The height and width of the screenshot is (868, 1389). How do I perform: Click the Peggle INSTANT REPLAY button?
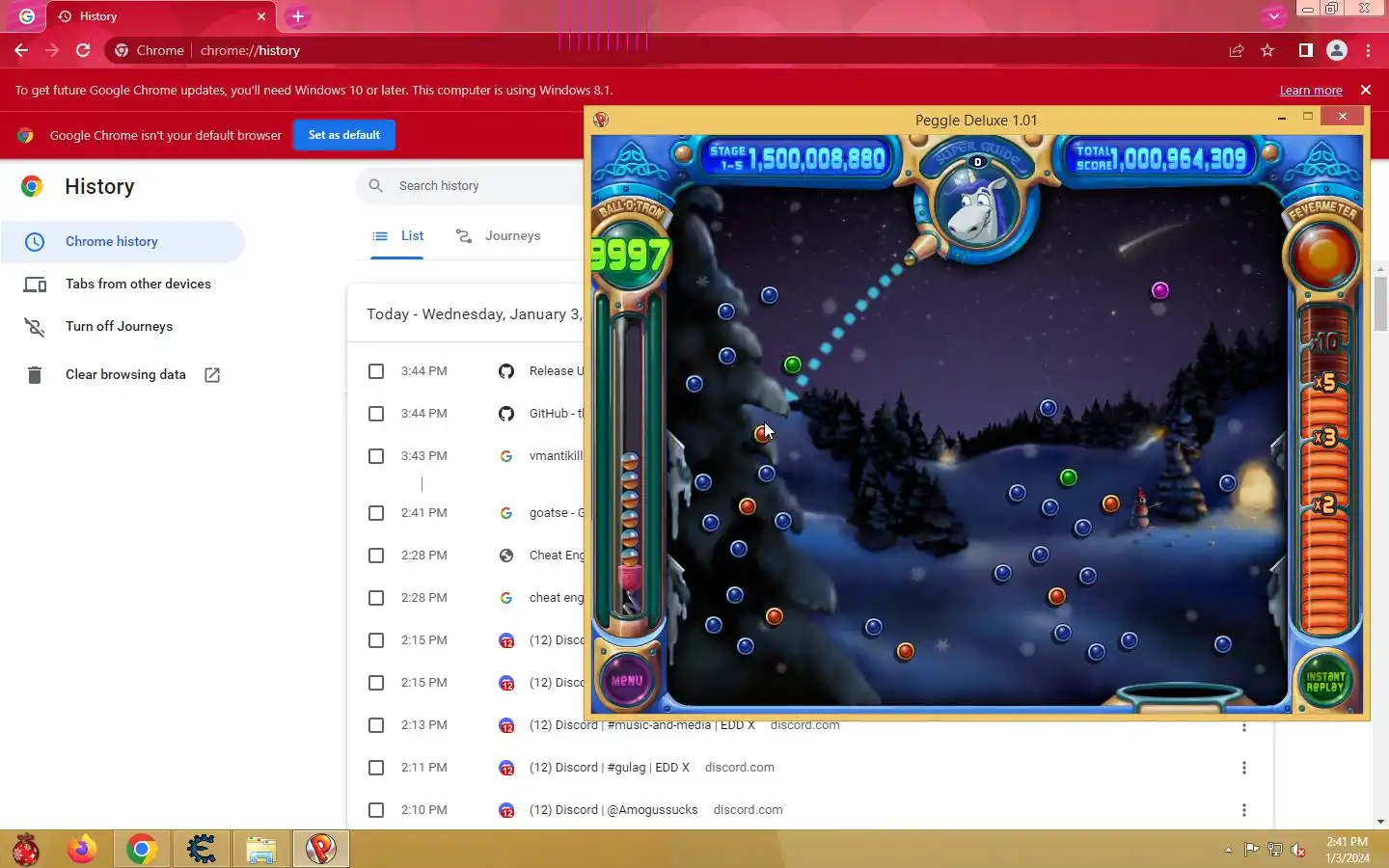coord(1325,681)
